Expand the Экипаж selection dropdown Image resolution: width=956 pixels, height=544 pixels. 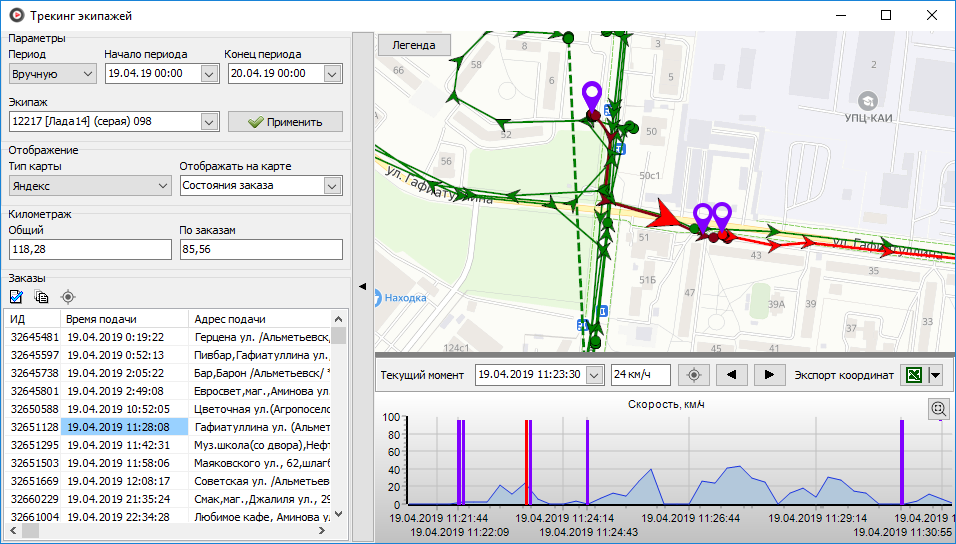(209, 122)
